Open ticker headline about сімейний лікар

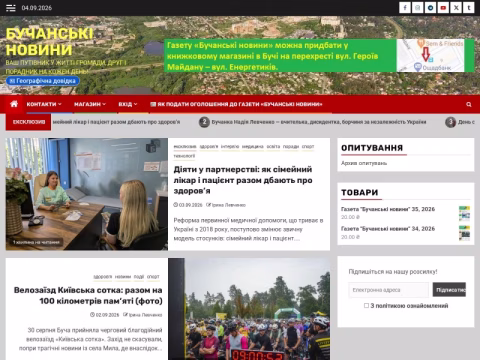[116, 122]
